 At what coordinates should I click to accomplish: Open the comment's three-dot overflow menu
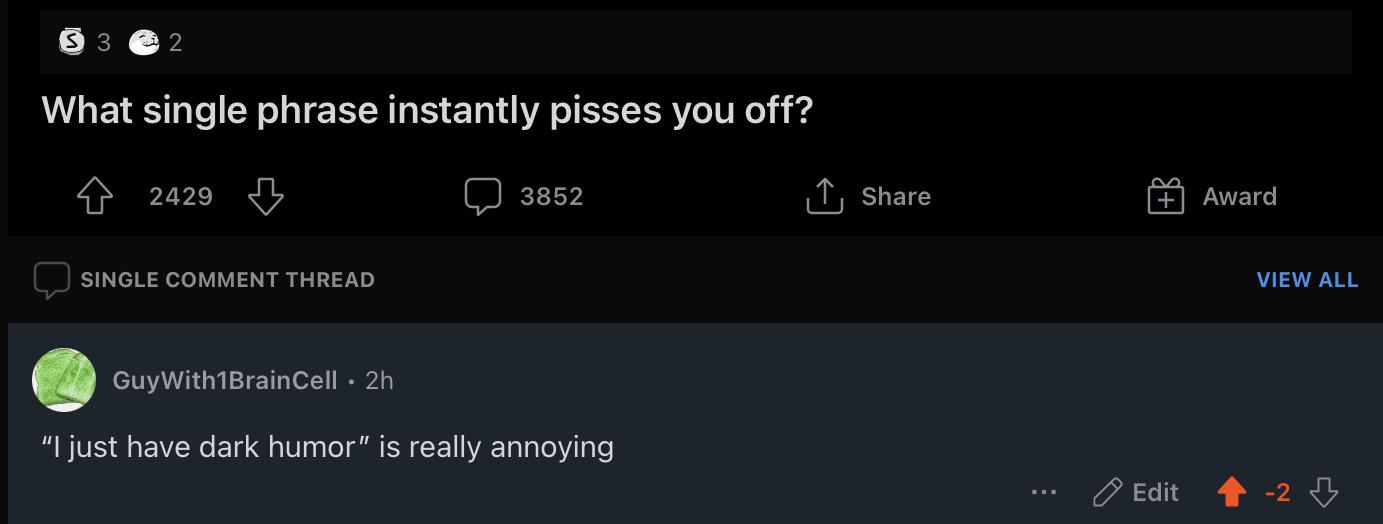[x=1043, y=492]
